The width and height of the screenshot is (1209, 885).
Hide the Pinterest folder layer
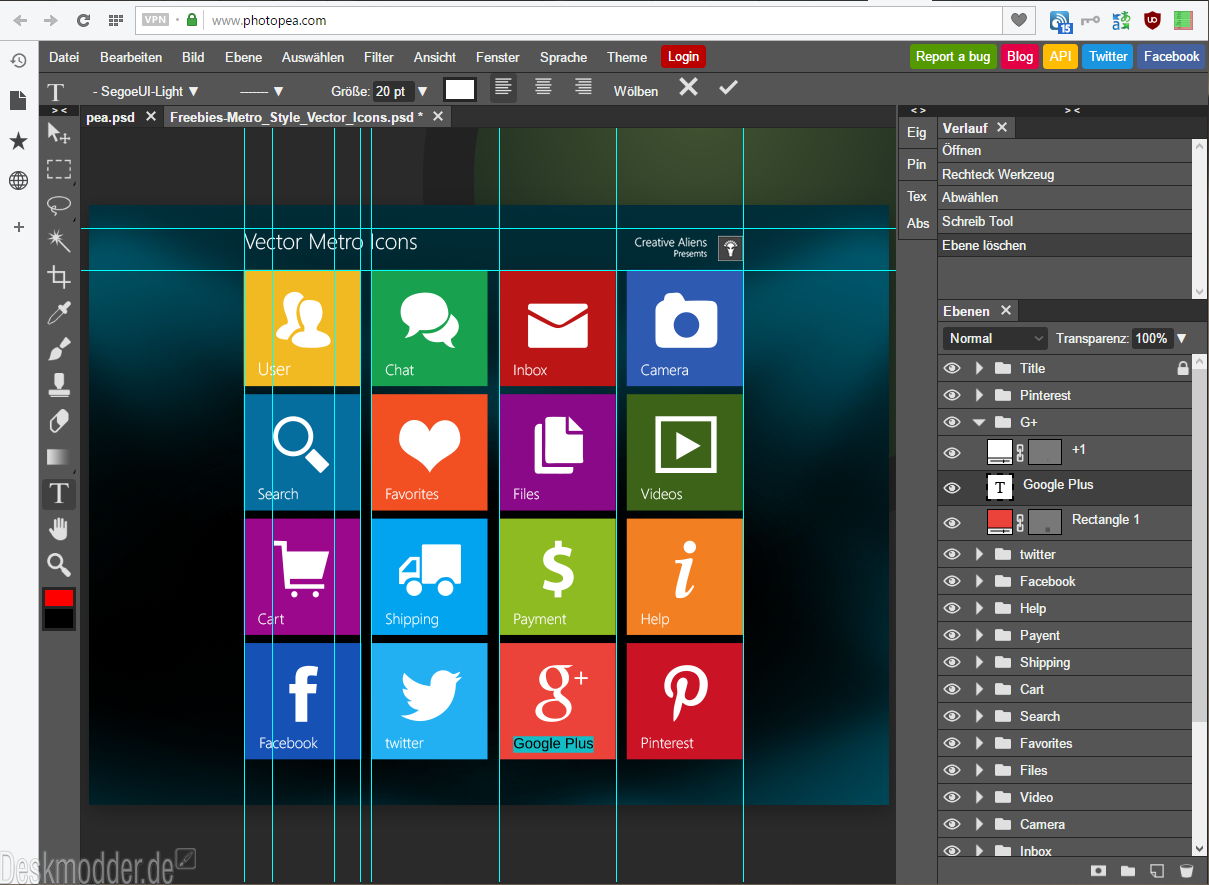951,395
